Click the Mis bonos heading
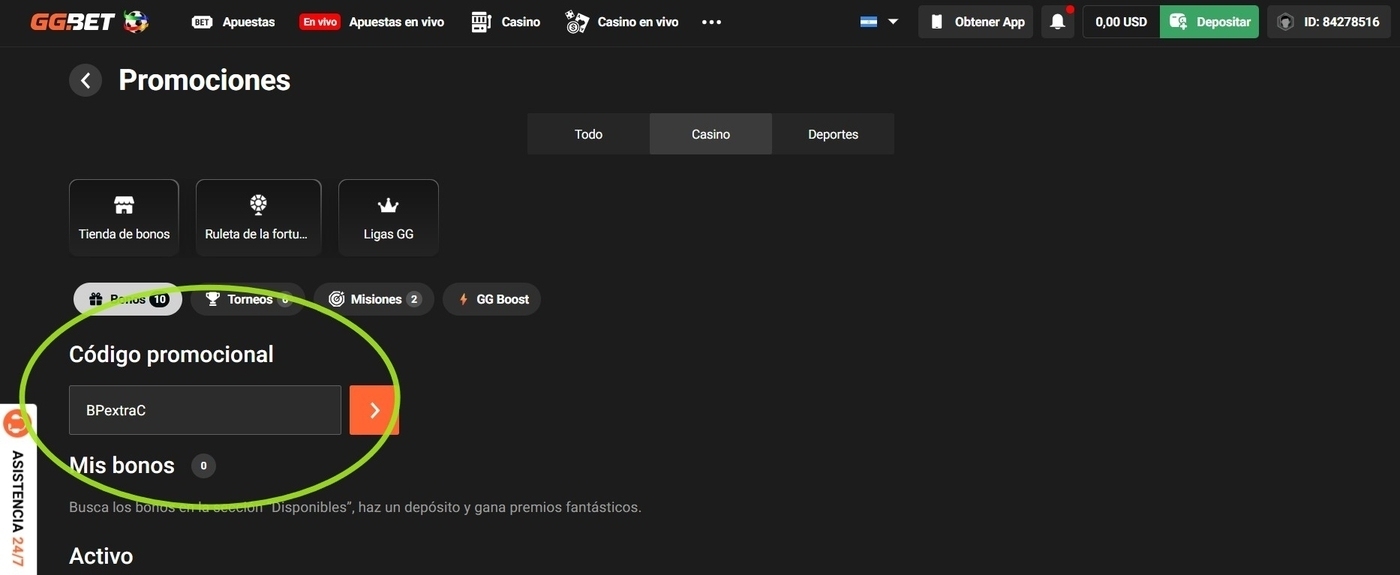The width and height of the screenshot is (1400, 575). tap(122, 465)
